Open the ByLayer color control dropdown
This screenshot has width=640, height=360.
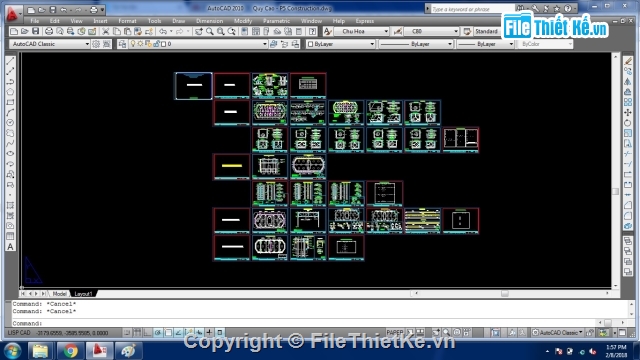[341, 44]
